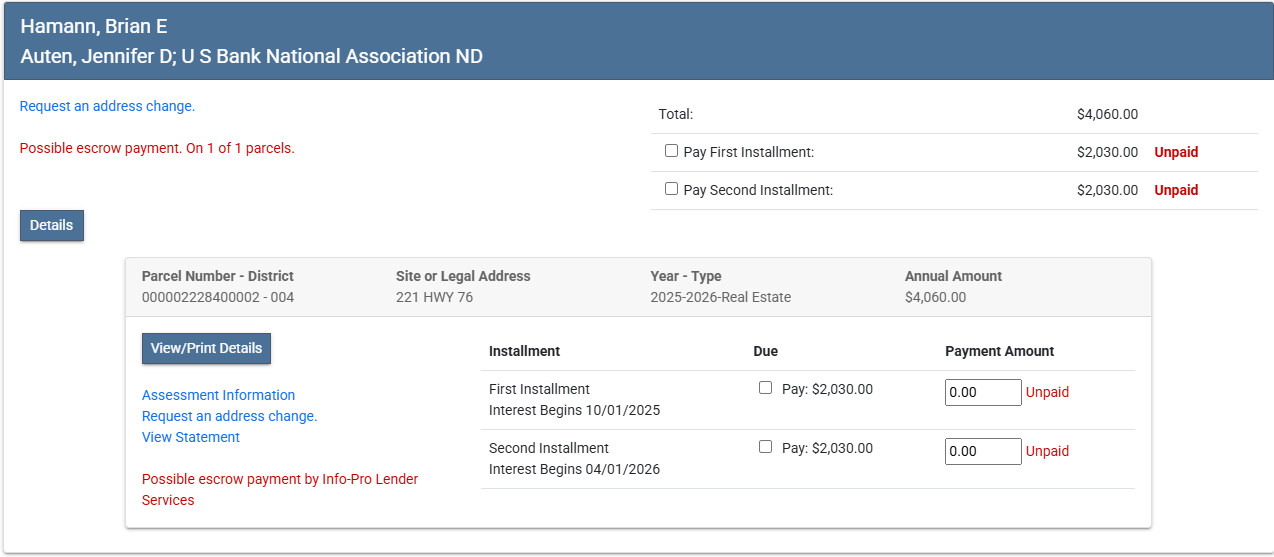Click the 2025-2026-Real Estate year type text
1274x557 pixels.
tap(720, 297)
